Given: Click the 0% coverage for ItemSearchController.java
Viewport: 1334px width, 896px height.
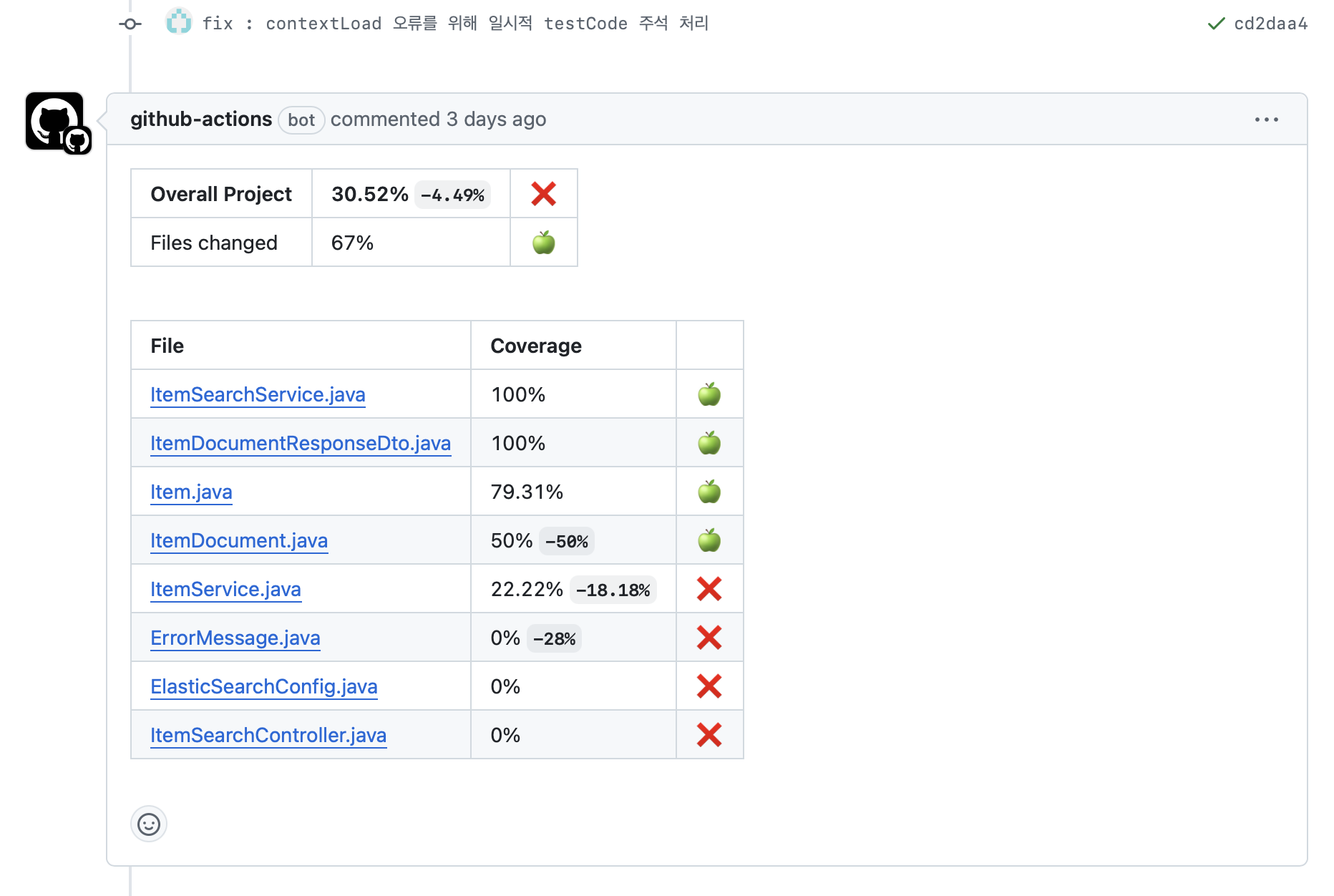Looking at the screenshot, I should [x=505, y=735].
